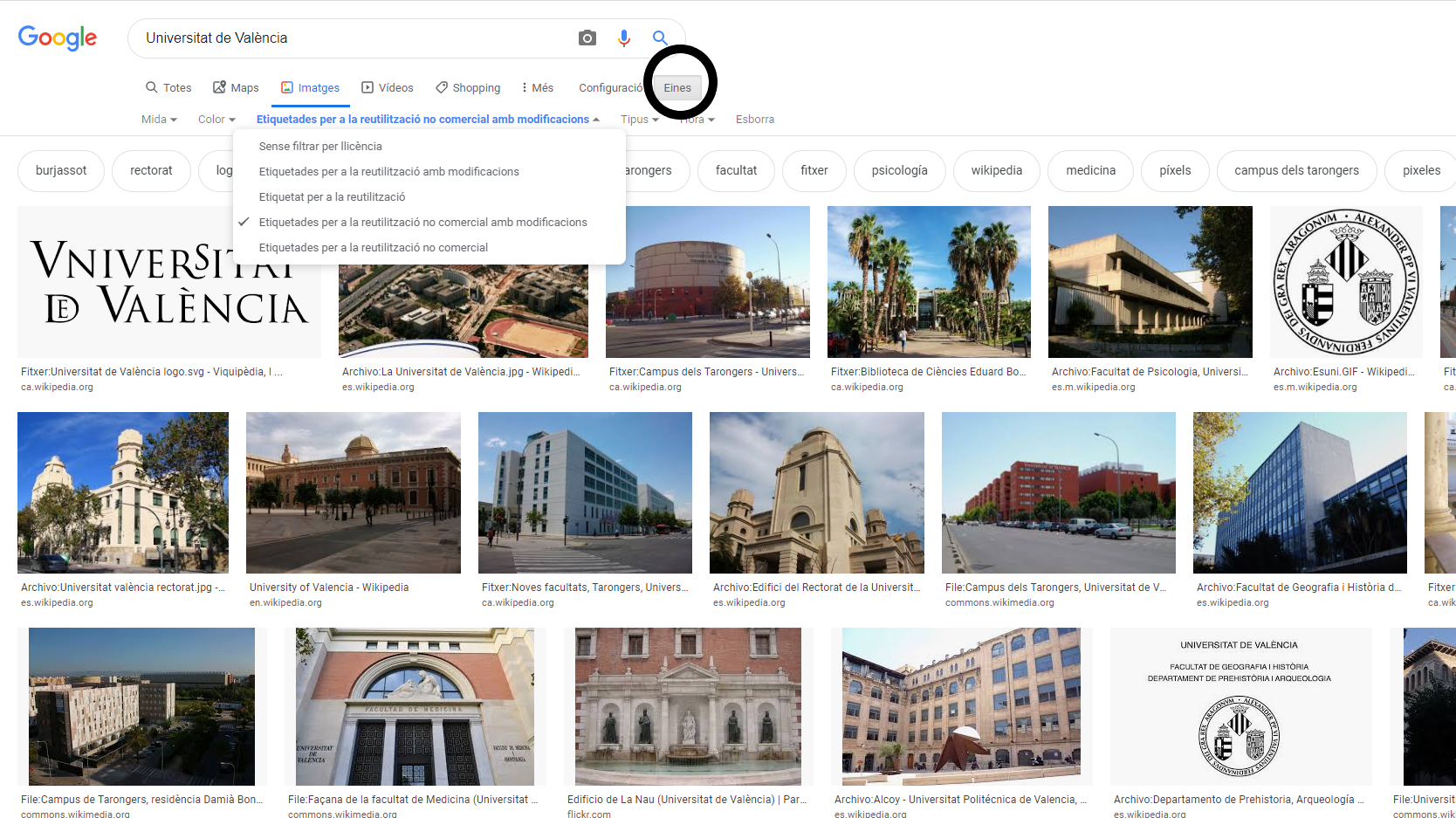
Task: Open the Imatges tab
Action: pos(310,87)
